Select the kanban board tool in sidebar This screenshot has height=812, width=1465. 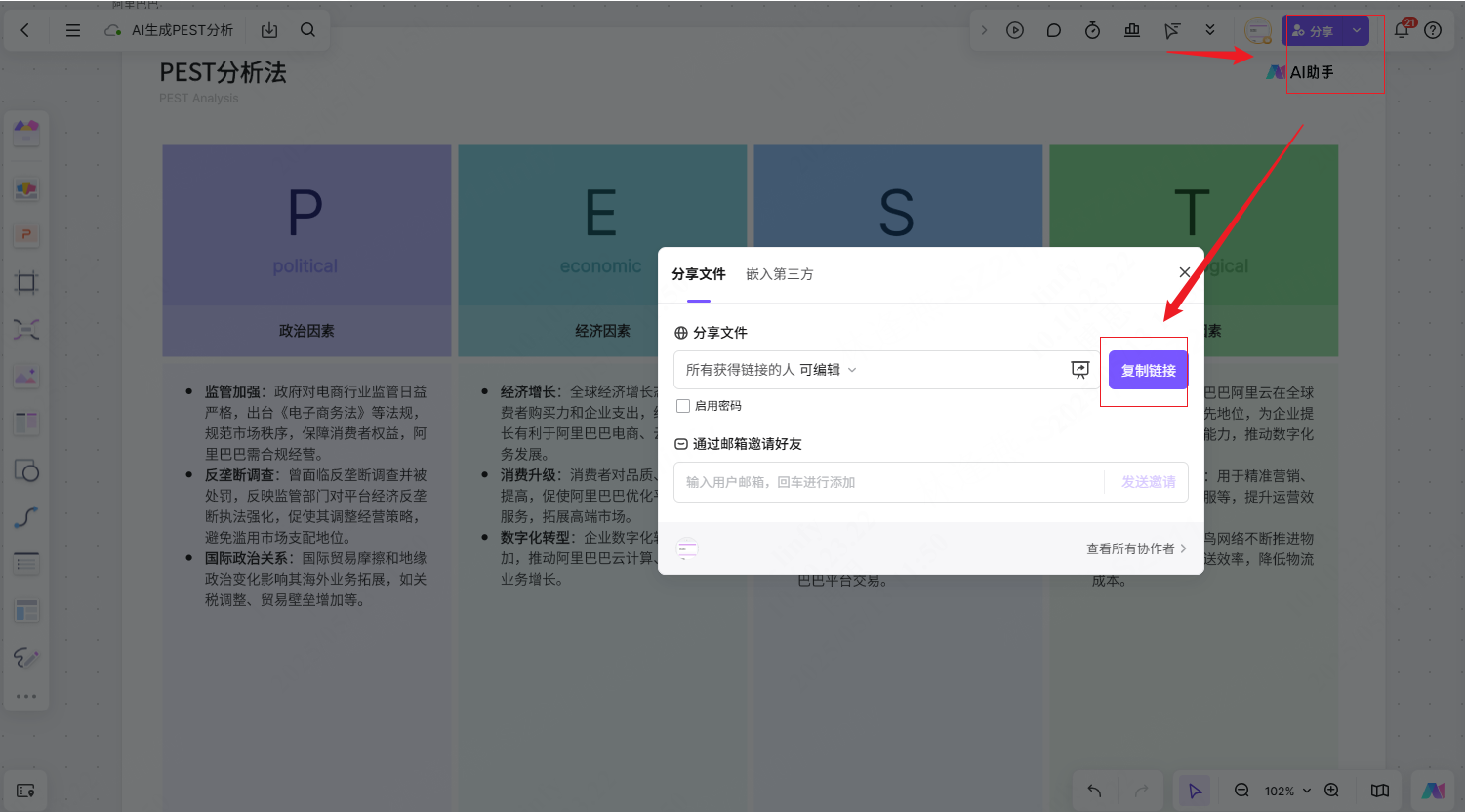26,423
